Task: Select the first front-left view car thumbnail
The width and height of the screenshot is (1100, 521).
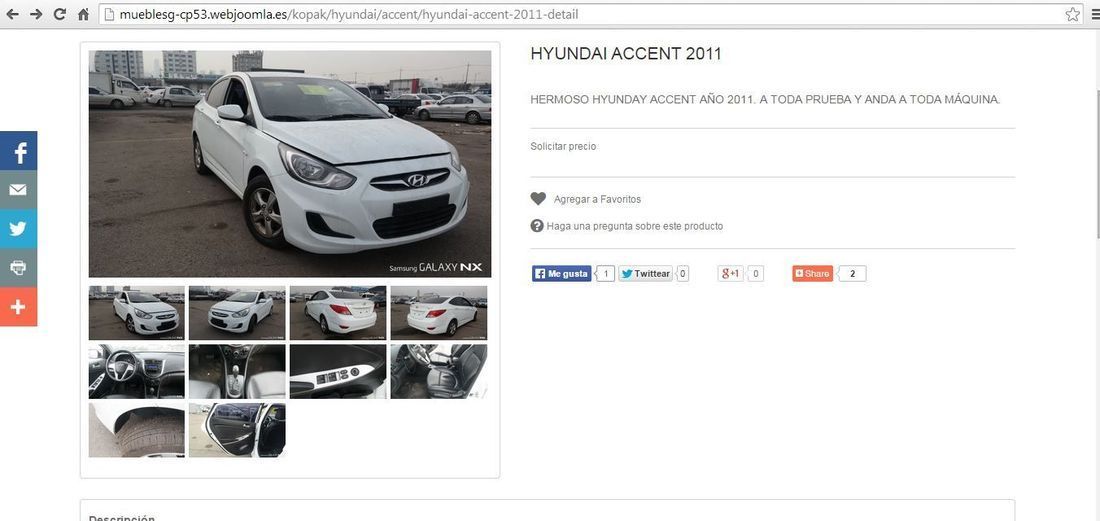Action: (x=136, y=313)
